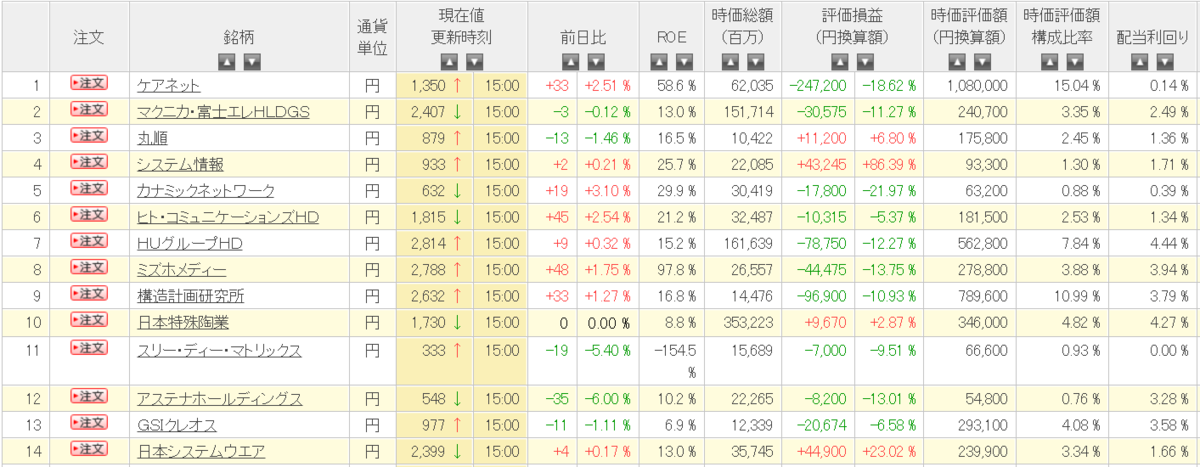Open 構造計画研究所 stock details
Viewport: 1200px width, 467px height.
190,295
